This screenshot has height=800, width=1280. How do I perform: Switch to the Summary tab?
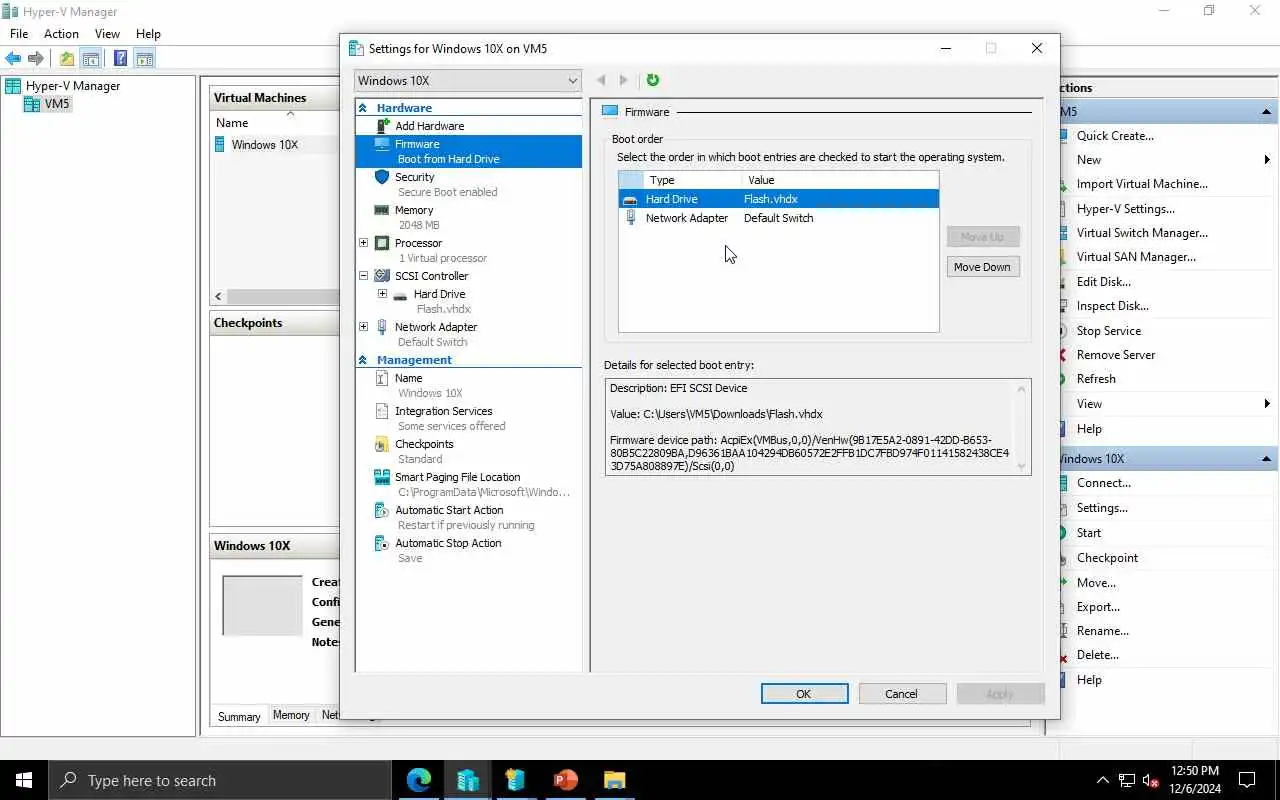click(x=239, y=716)
